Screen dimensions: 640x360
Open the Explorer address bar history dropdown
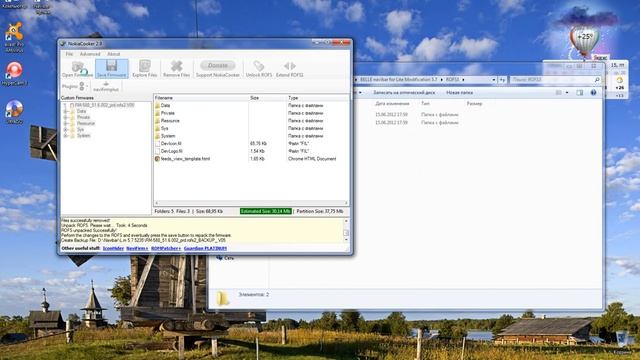[493, 80]
